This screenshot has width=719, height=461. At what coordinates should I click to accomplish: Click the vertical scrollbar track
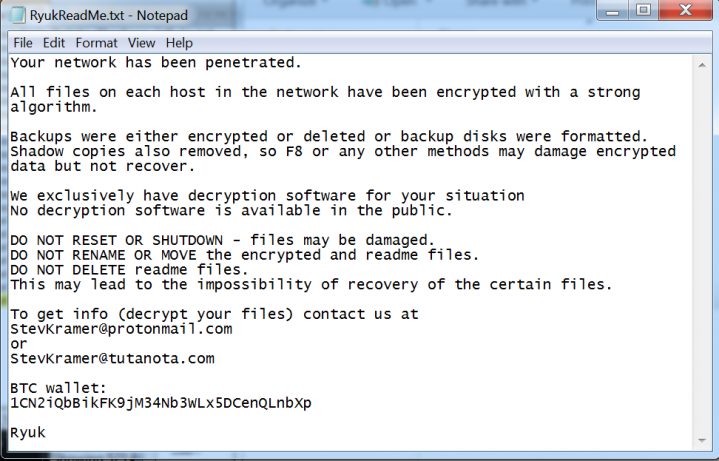[702, 253]
